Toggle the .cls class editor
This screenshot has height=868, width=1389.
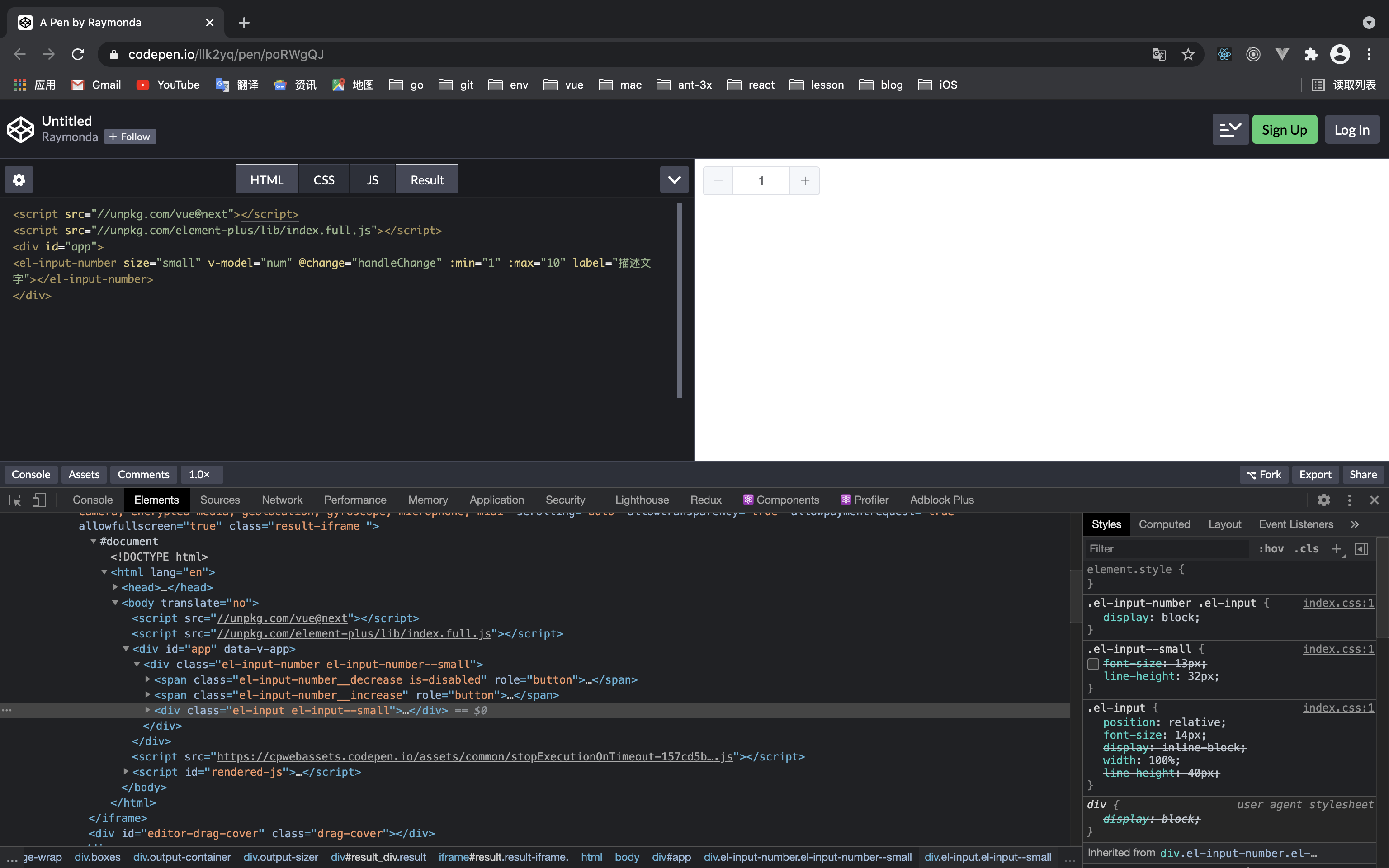coord(1306,549)
